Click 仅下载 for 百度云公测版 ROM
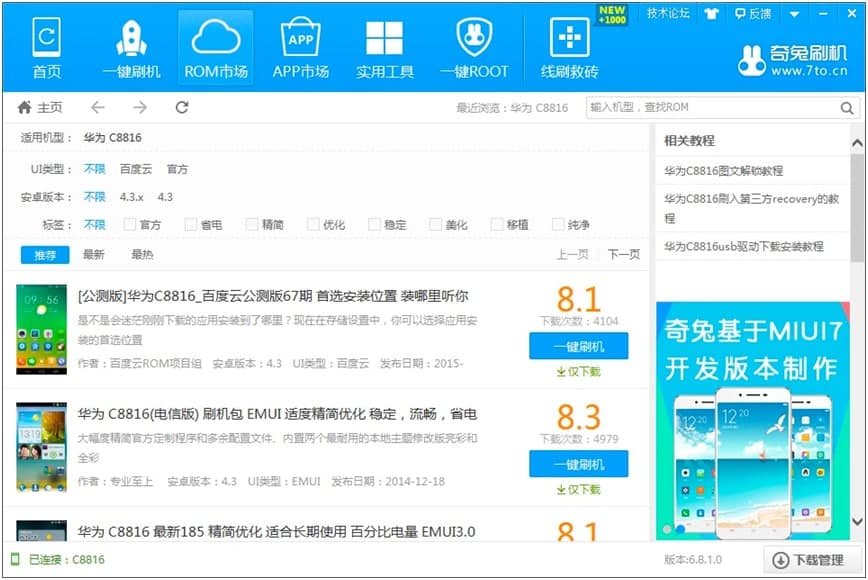 coord(578,371)
